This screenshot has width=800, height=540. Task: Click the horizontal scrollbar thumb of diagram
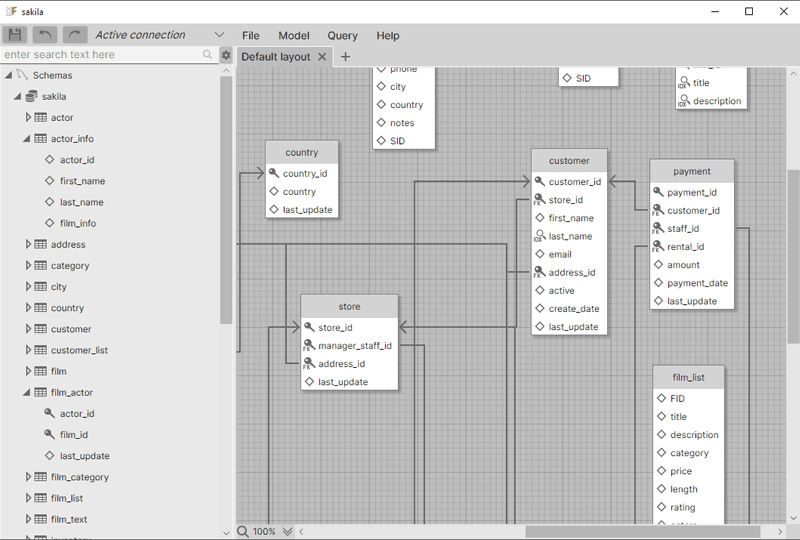[x=640, y=531]
